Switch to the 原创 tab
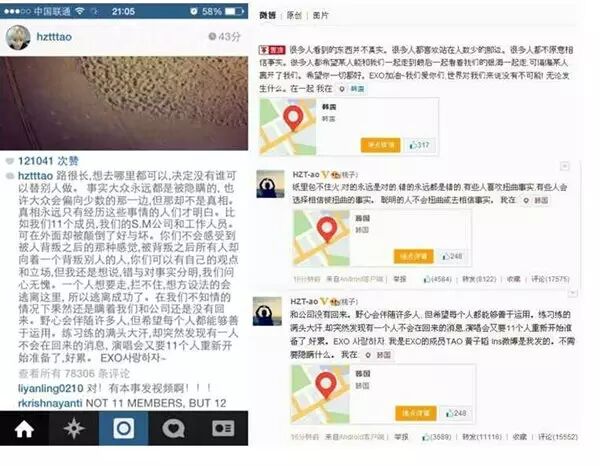 coord(294,15)
